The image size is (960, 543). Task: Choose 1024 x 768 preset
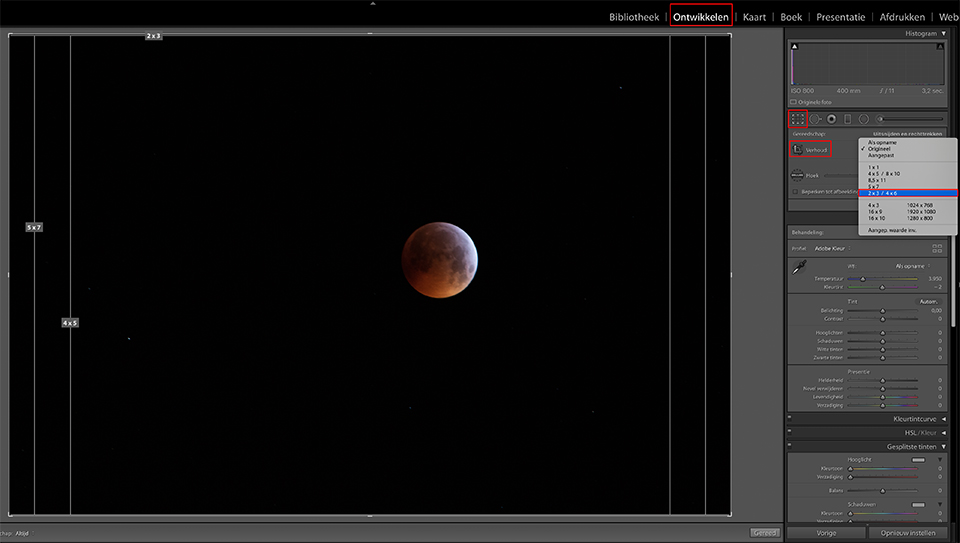point(920,205)
